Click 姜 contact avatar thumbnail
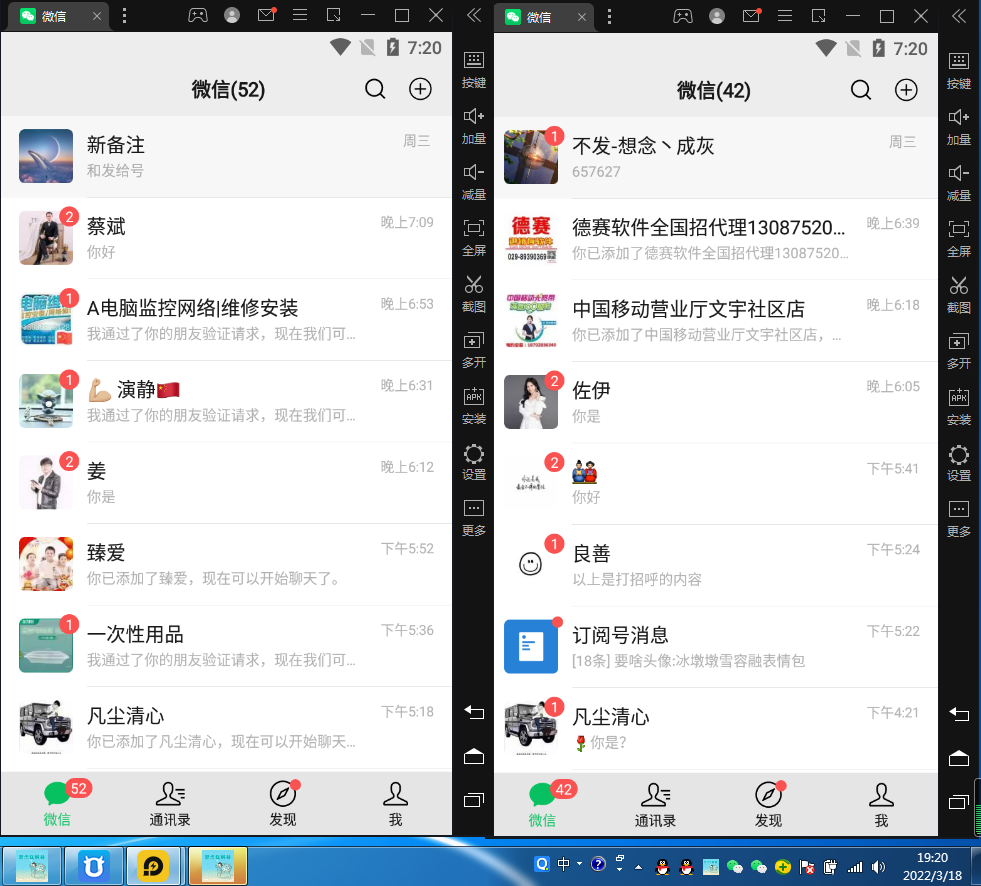Image resolution: width=981 pixels, height=886 pixels. tap(46, 482)
